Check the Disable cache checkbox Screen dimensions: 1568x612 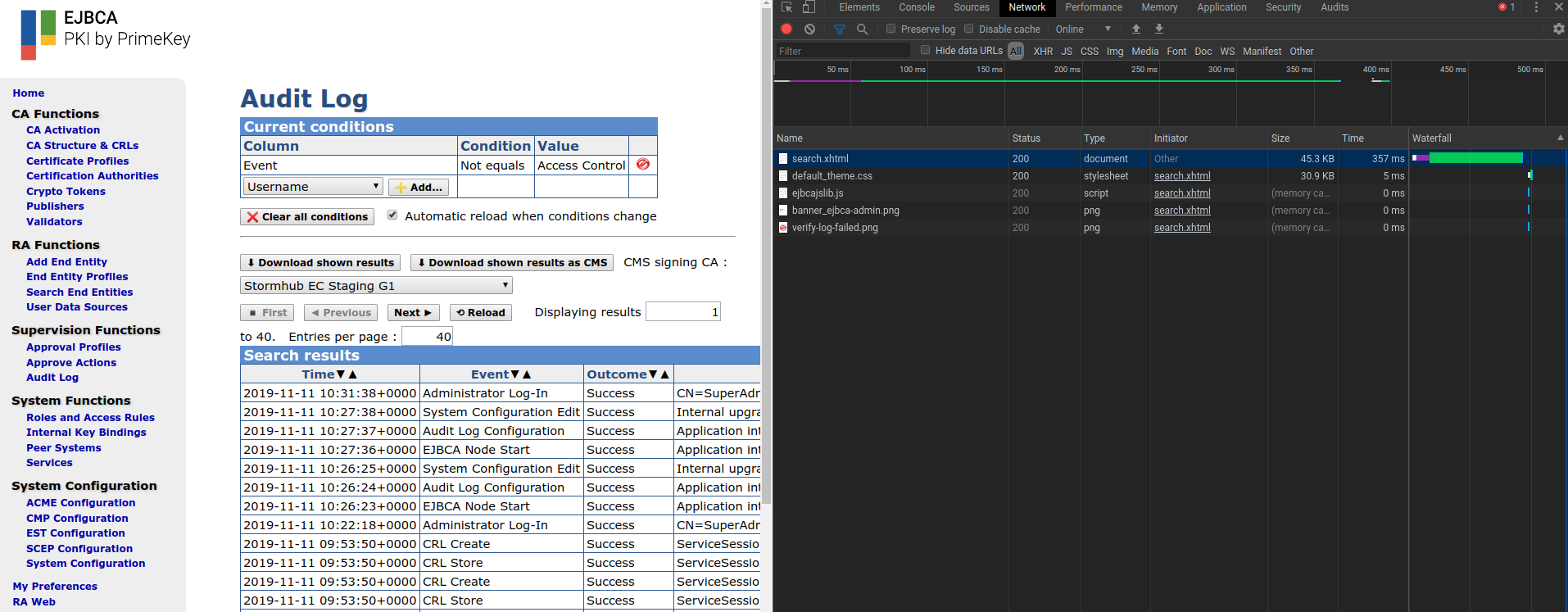point(969,29)
